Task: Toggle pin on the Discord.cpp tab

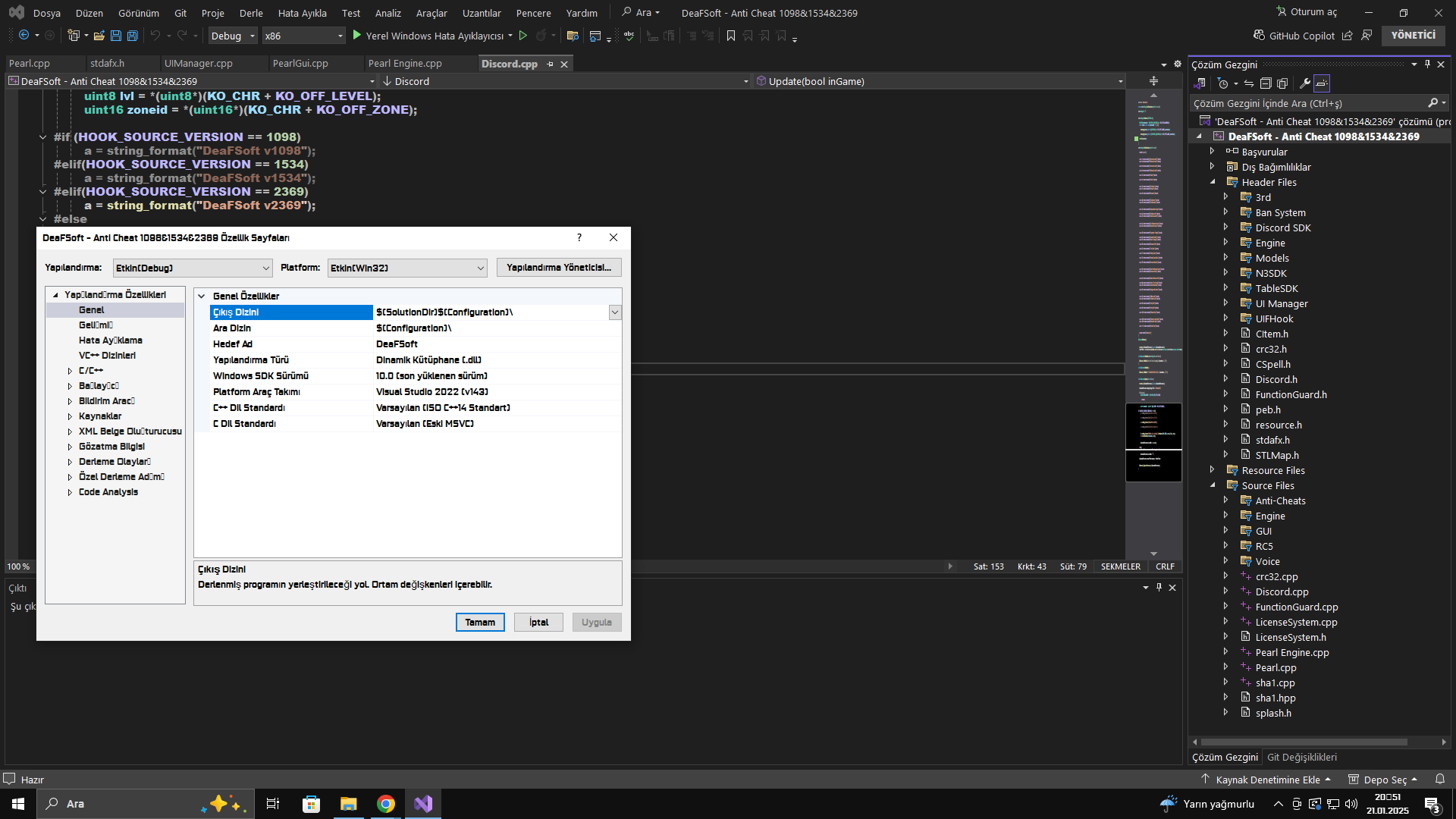Action: [551, 64]
